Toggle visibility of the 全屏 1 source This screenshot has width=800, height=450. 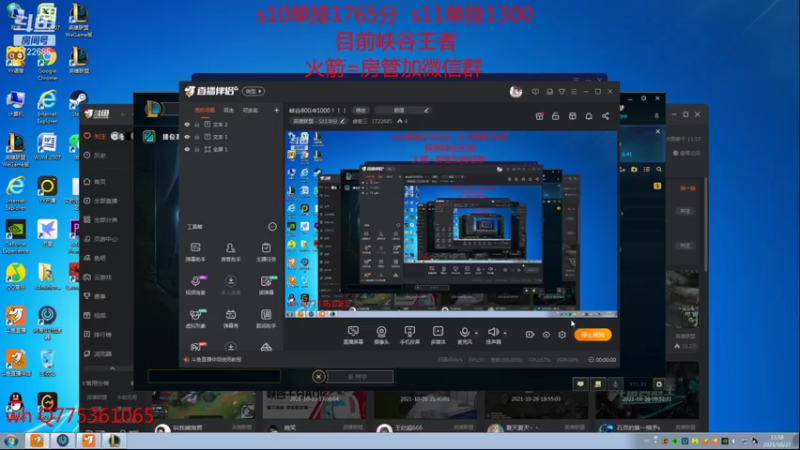tap(187, 149)
